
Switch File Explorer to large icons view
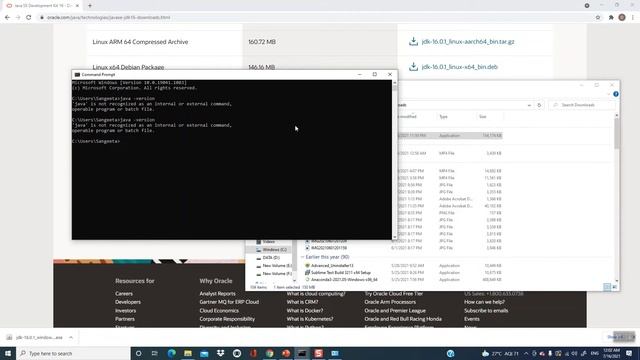tap(614, 287)
